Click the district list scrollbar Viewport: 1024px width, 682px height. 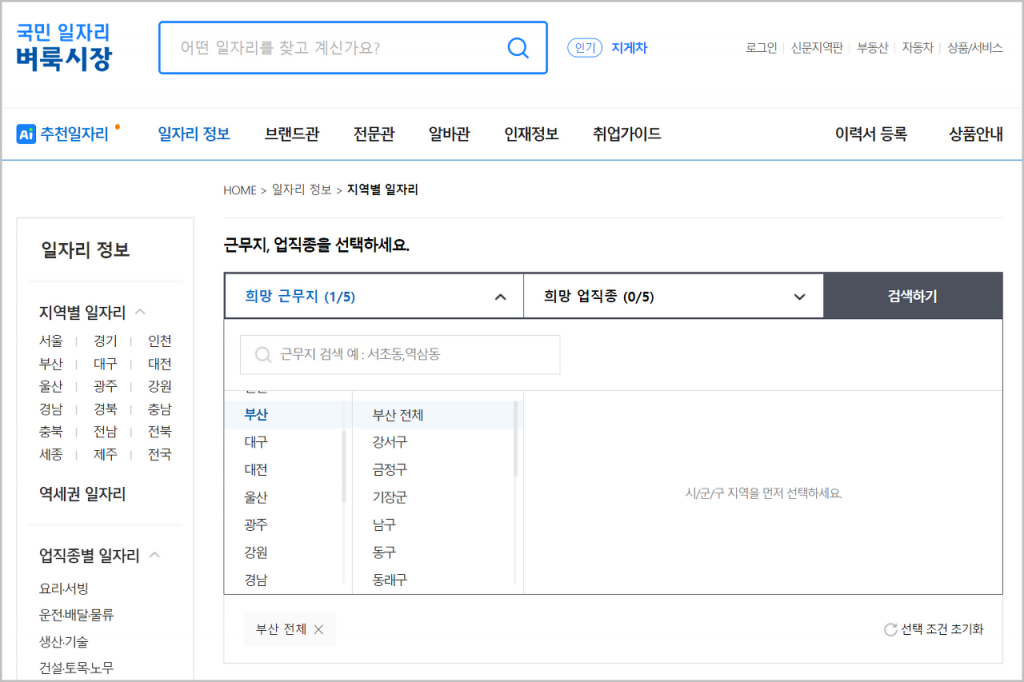click(x=516, y=439)
